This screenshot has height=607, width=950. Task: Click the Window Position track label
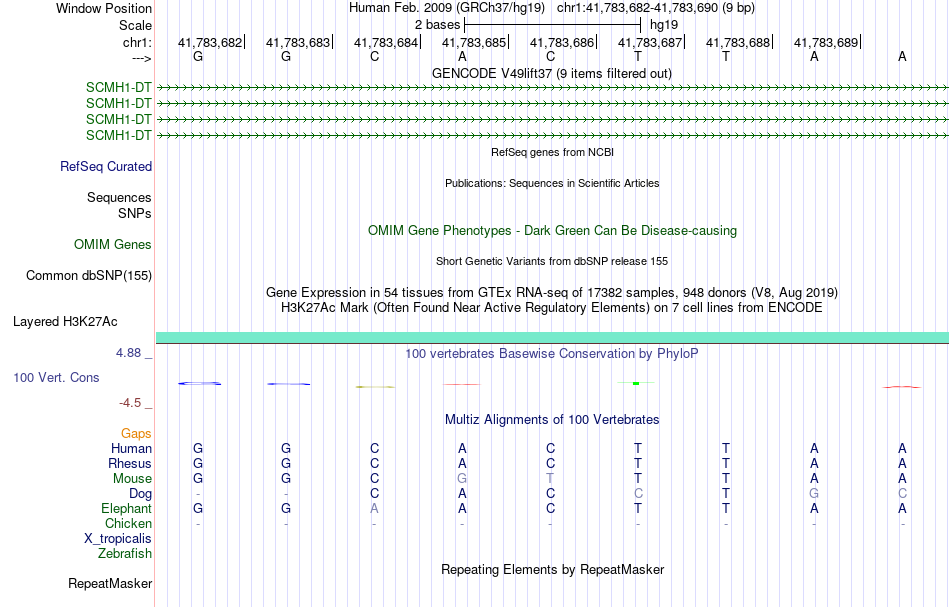pos(104,8)
